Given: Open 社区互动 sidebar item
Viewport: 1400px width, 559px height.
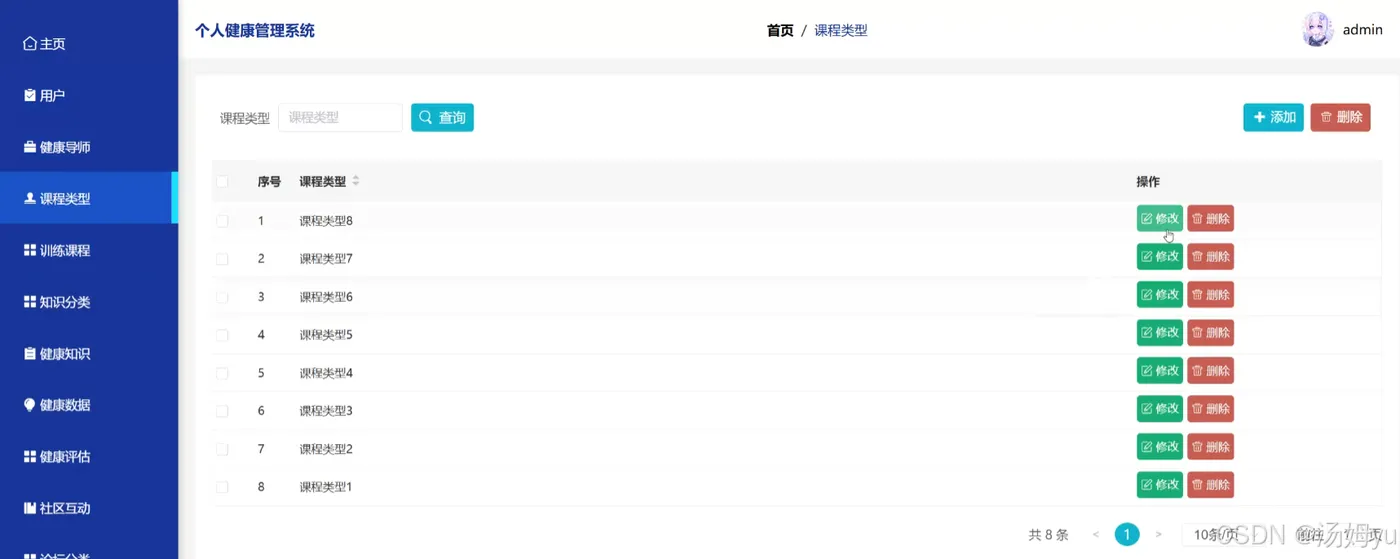Looking at the screenshot, I should point(88,507).
